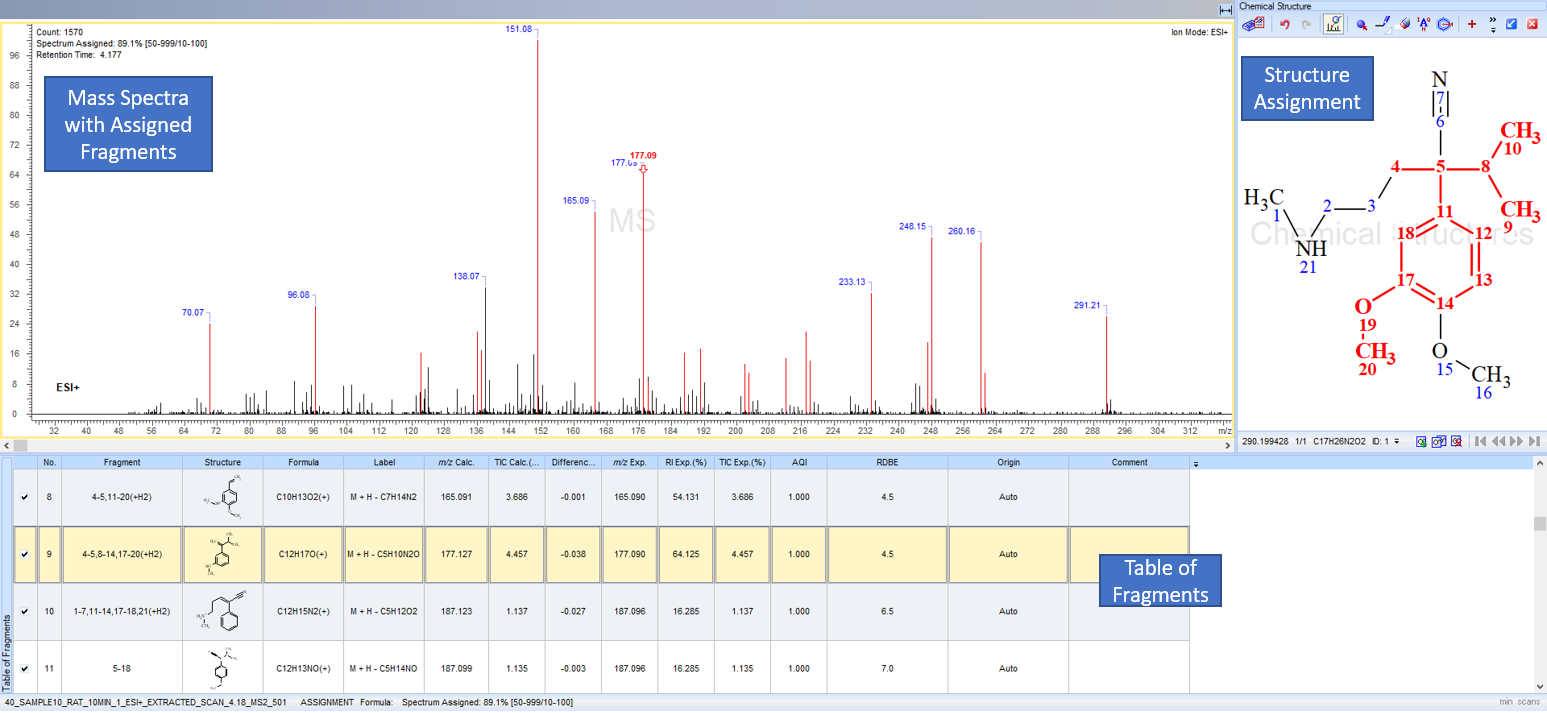Screen dimensions: 1547x713
Task: Click the AQI column header
Action: pyautogui.click(x=799, y=463)
